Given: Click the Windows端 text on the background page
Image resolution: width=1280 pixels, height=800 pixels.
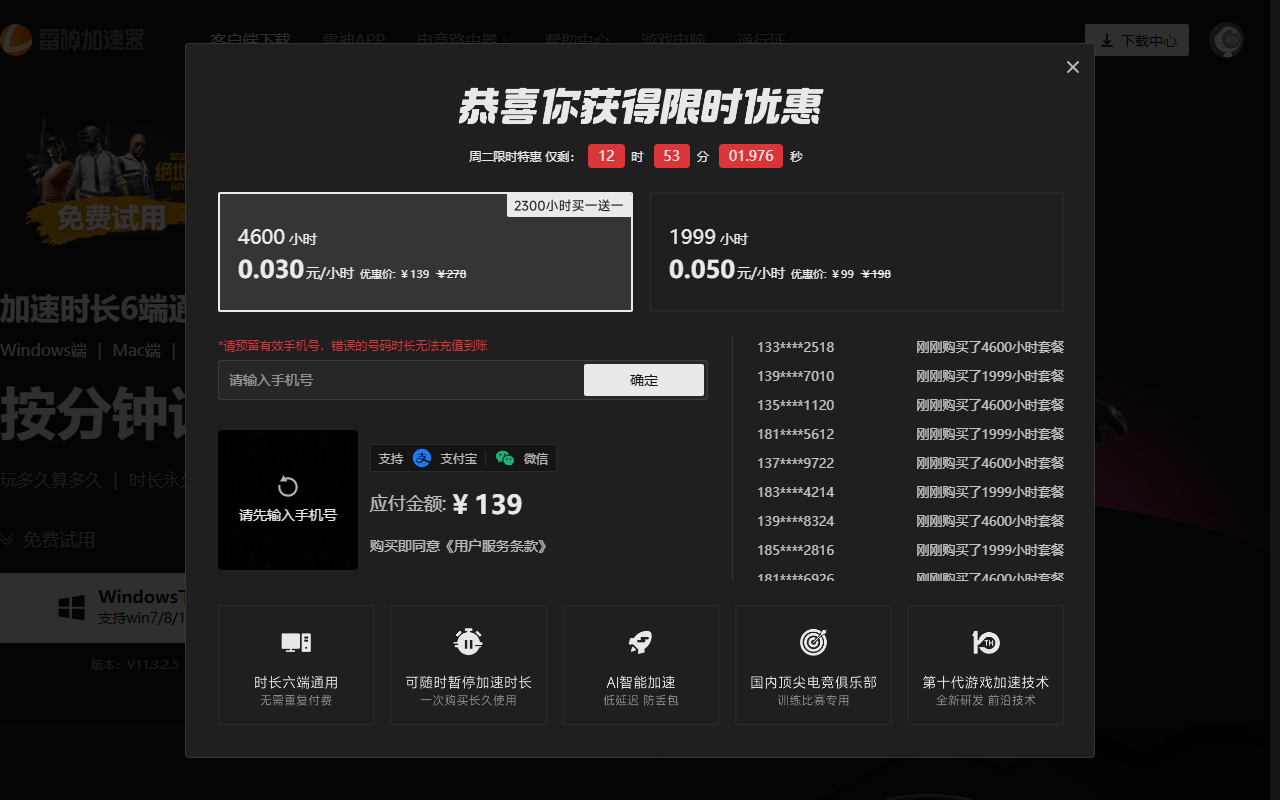Looking at the screenshot, I should pos(44,351).
